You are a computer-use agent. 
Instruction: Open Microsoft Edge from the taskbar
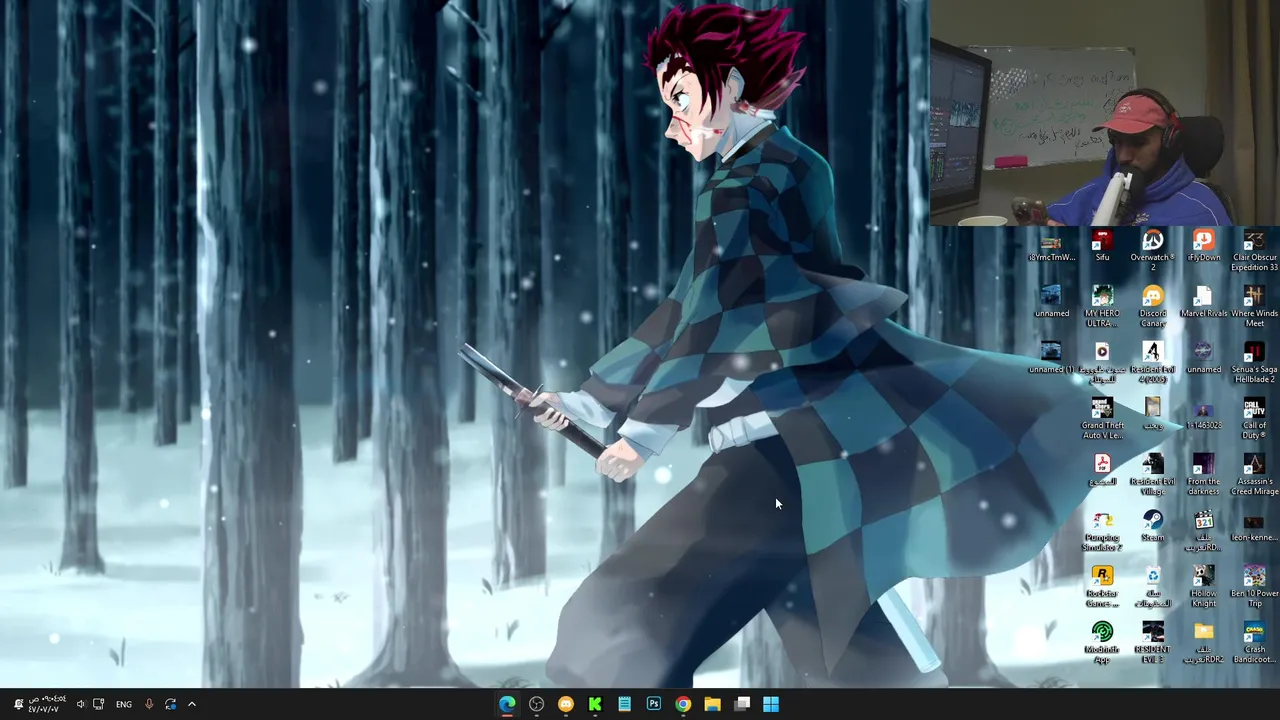coord(507,704)
